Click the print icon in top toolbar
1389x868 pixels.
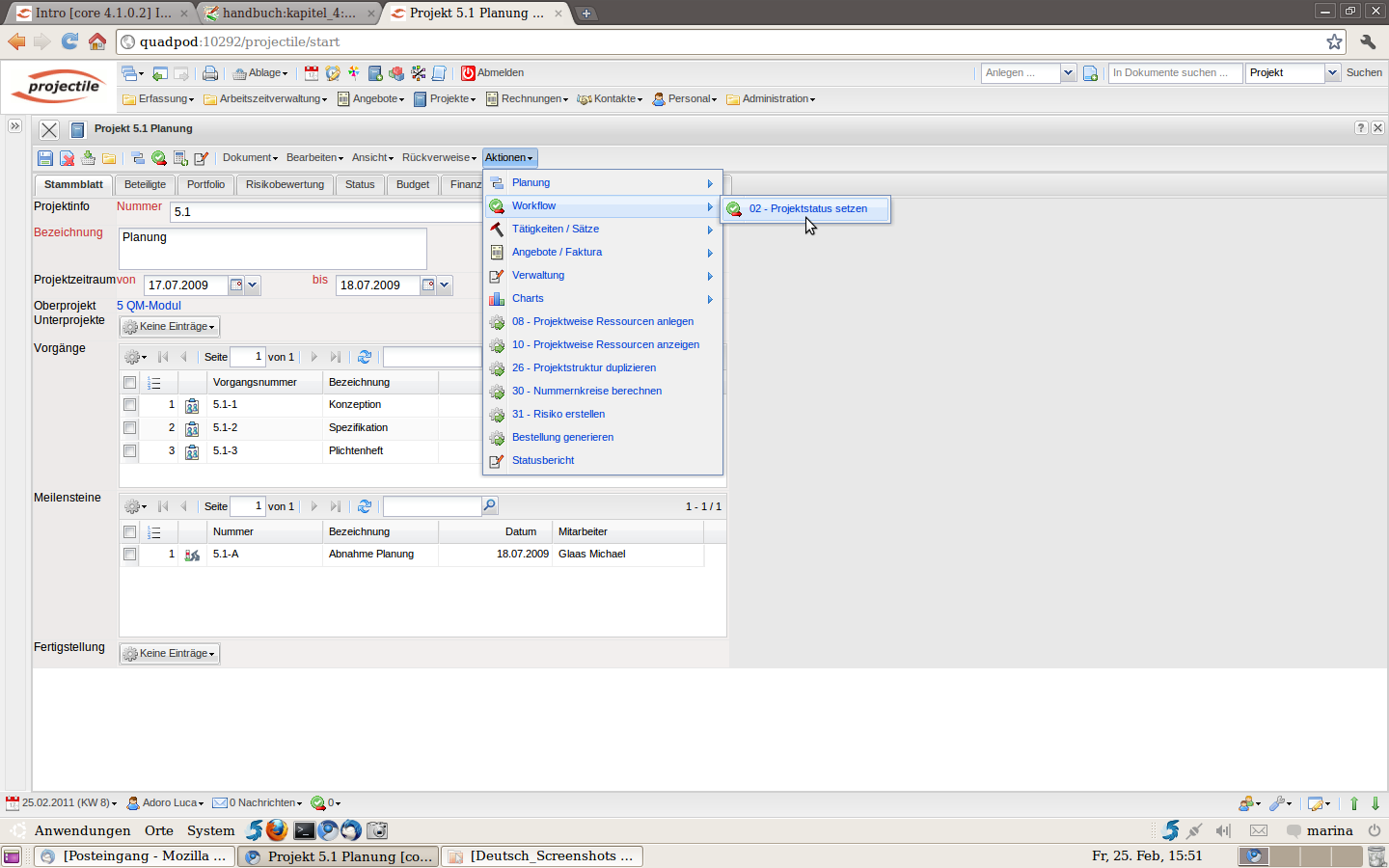210,73
